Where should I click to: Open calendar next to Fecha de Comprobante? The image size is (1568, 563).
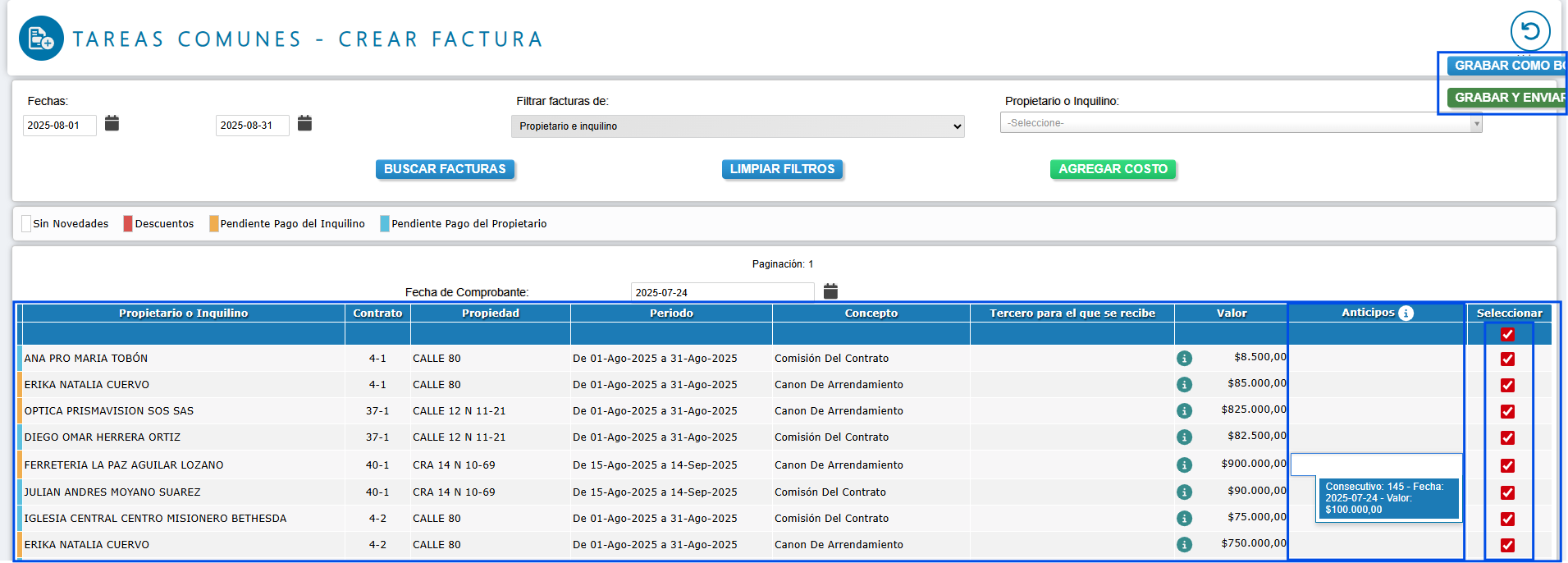(830, 291)
